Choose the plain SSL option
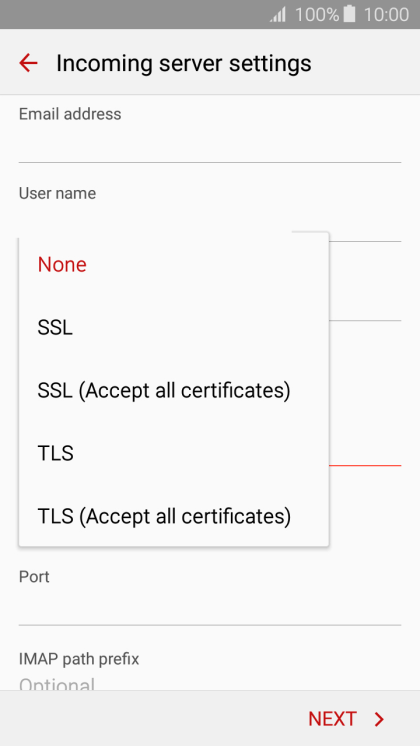Screen dimensions: 420x746 (174, 328)
